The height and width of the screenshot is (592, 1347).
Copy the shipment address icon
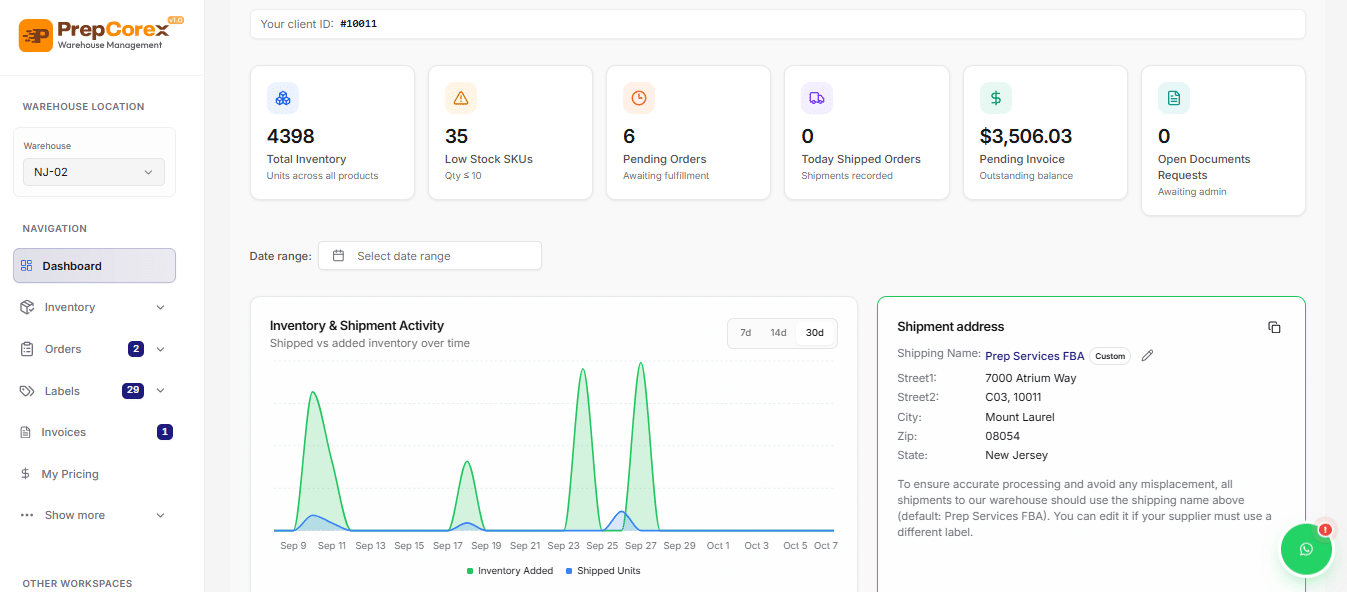point(1274,327)
